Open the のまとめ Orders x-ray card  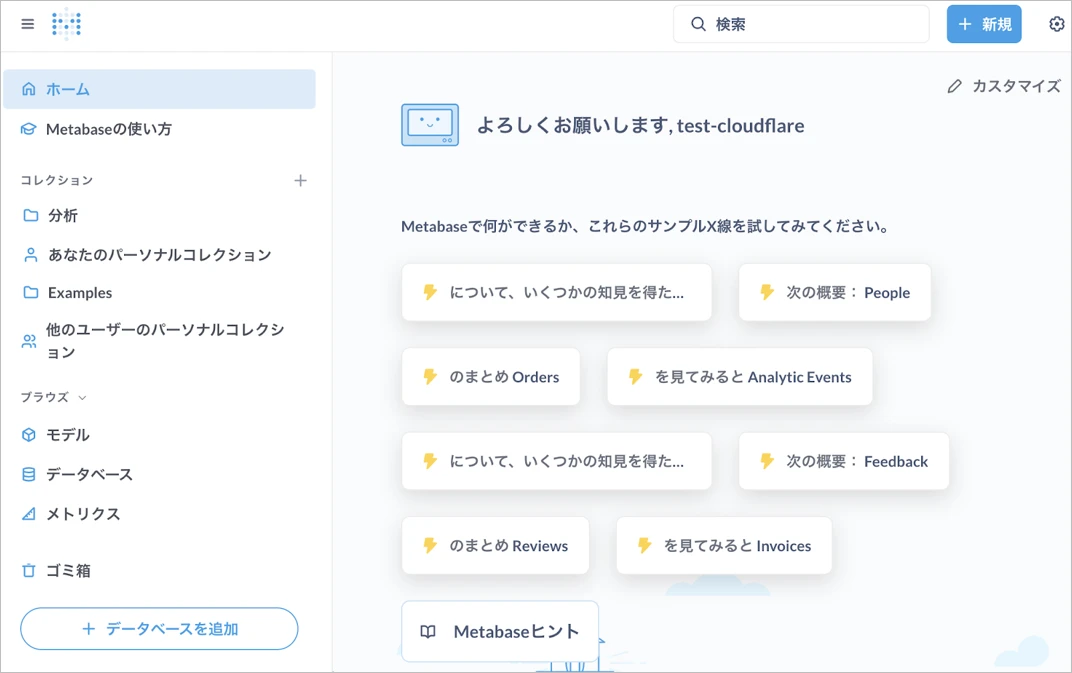point(490,377)
